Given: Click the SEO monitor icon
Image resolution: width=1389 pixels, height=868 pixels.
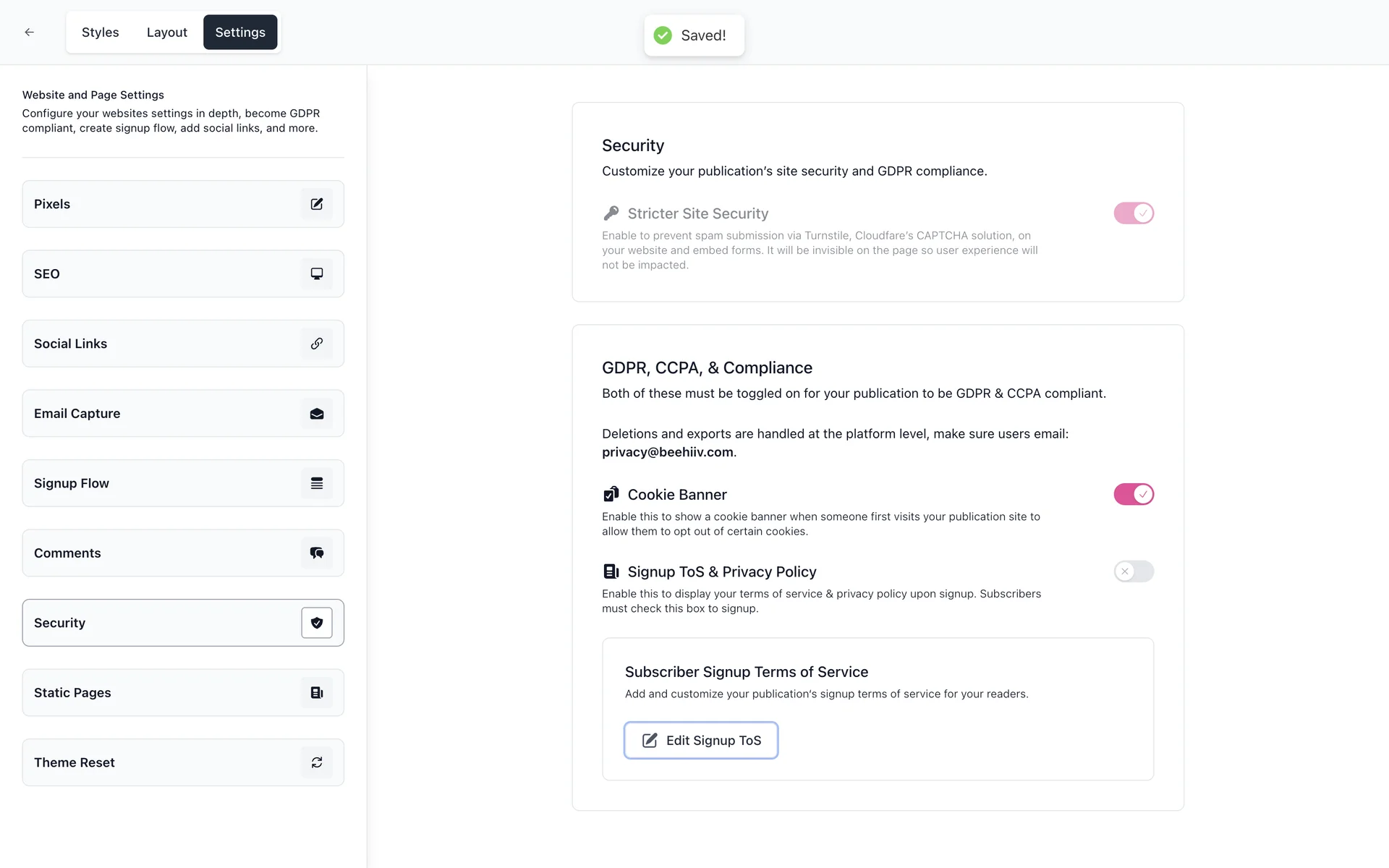Looking at the screenshot, I should (x=317, y=274).
